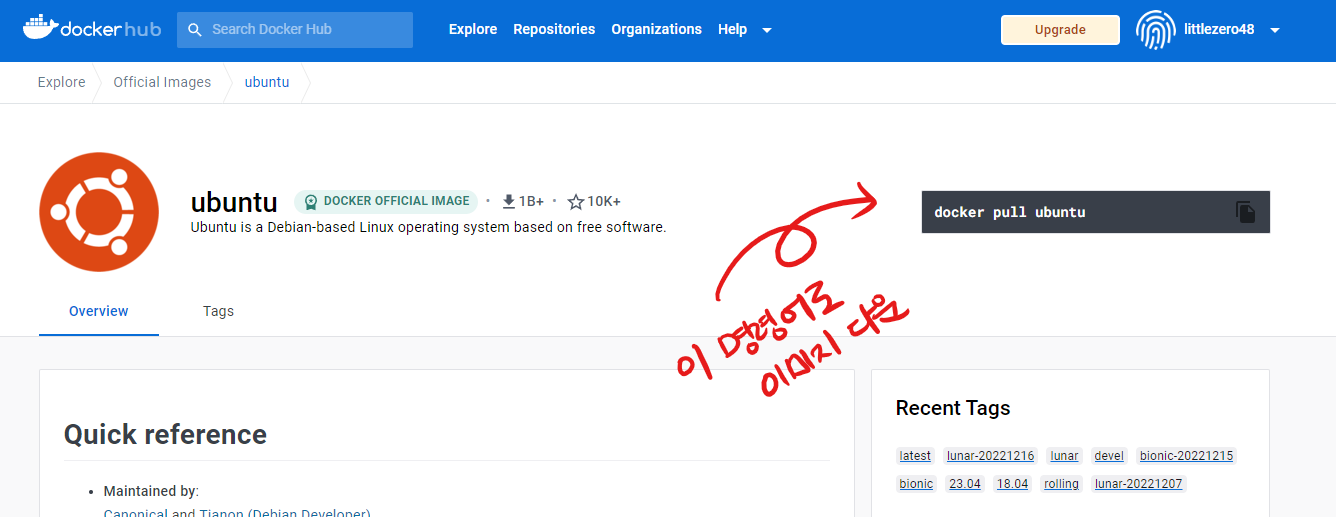This screenshot has height=517, width=1336.
Task: Select the bionic-20221215 tag
Action: 1187,456
